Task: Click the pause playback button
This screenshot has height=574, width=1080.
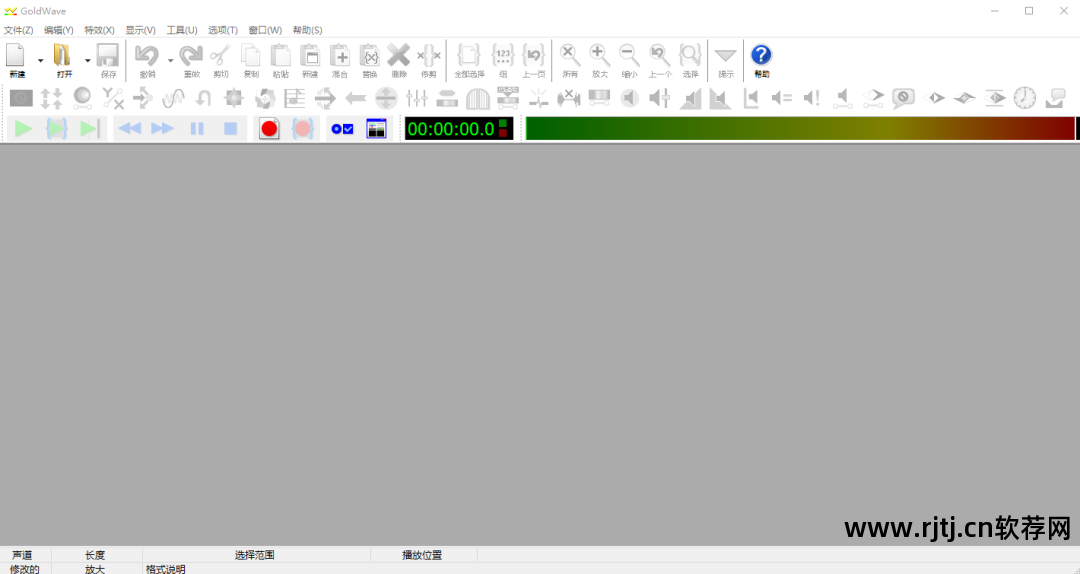Action: 197,129
